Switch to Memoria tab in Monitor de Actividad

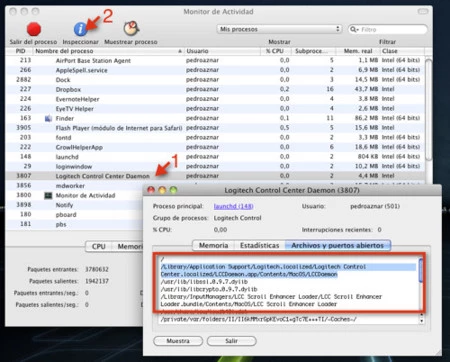pos(128,247)
